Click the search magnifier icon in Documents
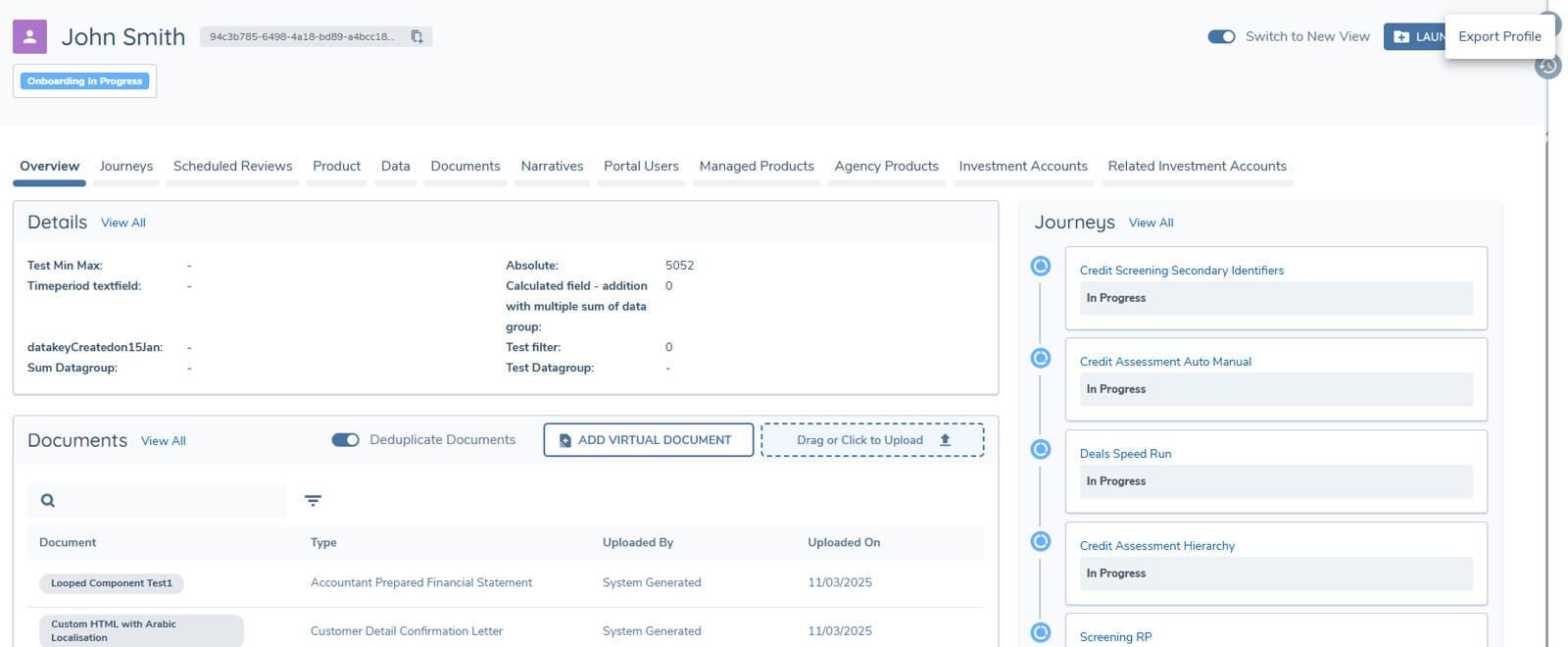 48,501
